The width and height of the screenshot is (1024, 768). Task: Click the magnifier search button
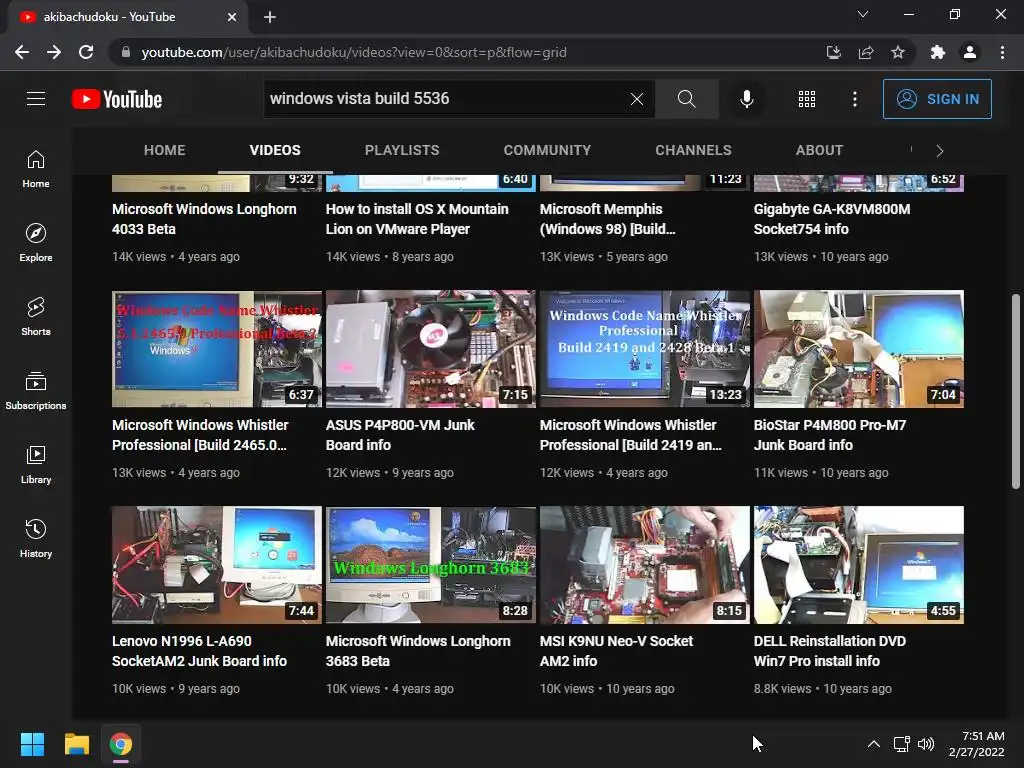tap(686, 99)
